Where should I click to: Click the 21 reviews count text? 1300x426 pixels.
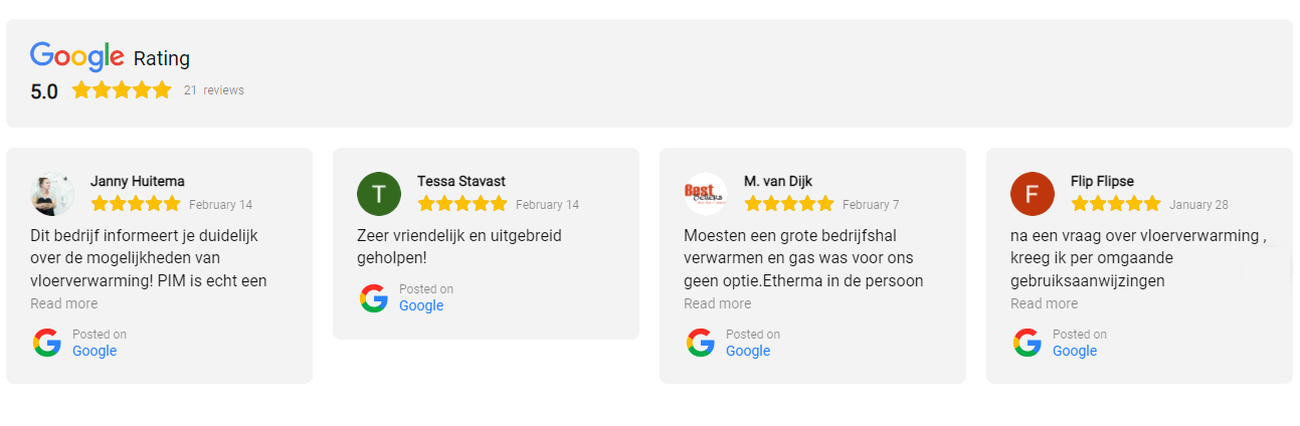pos(214,91)
